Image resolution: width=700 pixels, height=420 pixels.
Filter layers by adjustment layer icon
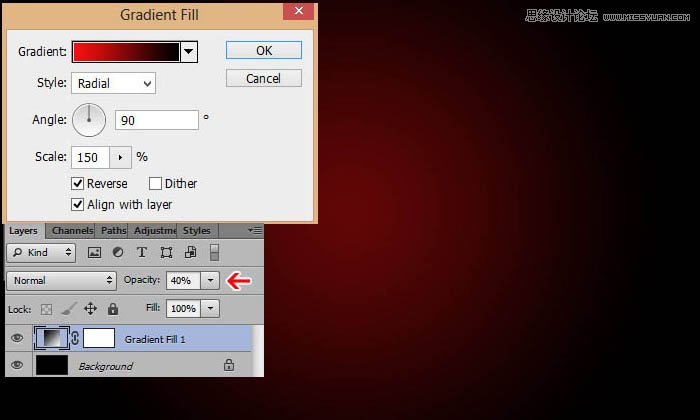118,252
